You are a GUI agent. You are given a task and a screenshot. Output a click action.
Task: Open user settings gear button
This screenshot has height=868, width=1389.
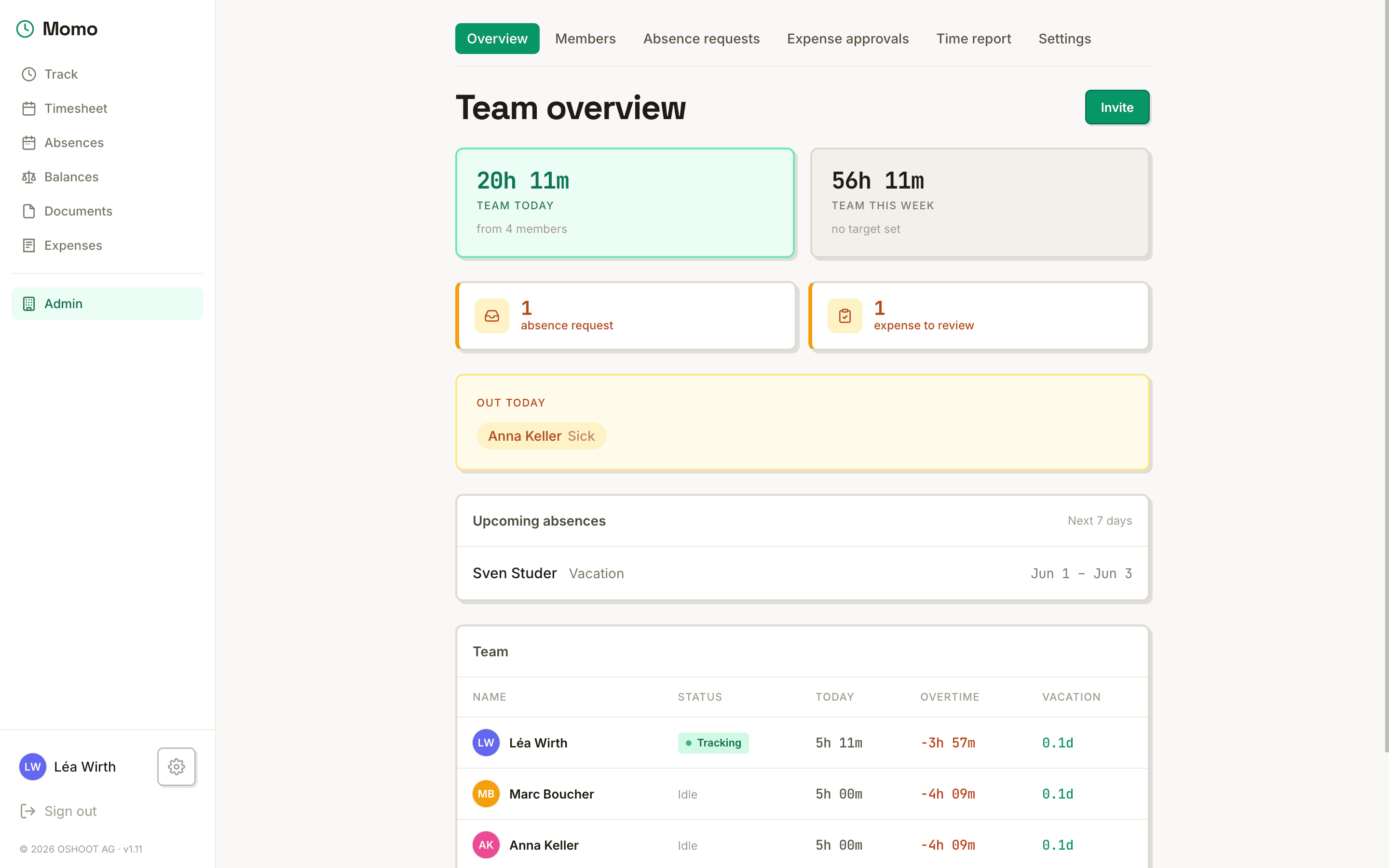tap(176, 766)
